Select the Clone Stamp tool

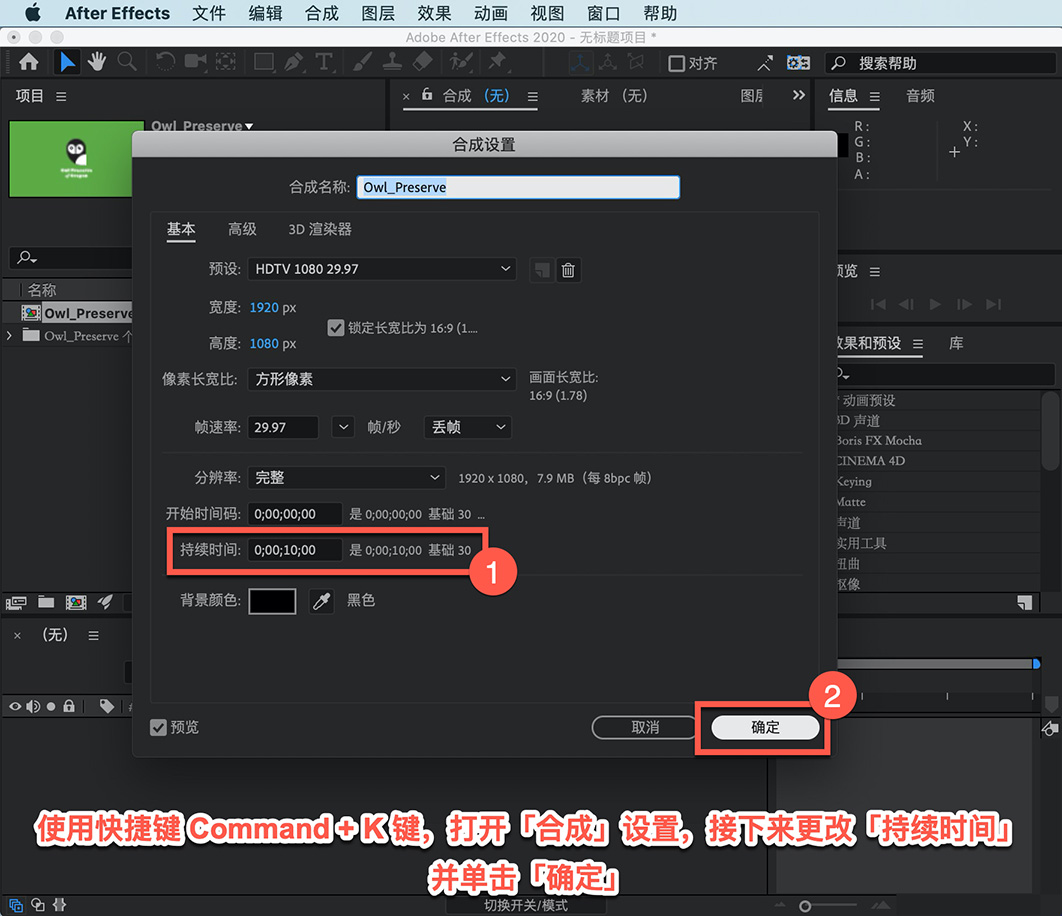(x=392, y=62)
